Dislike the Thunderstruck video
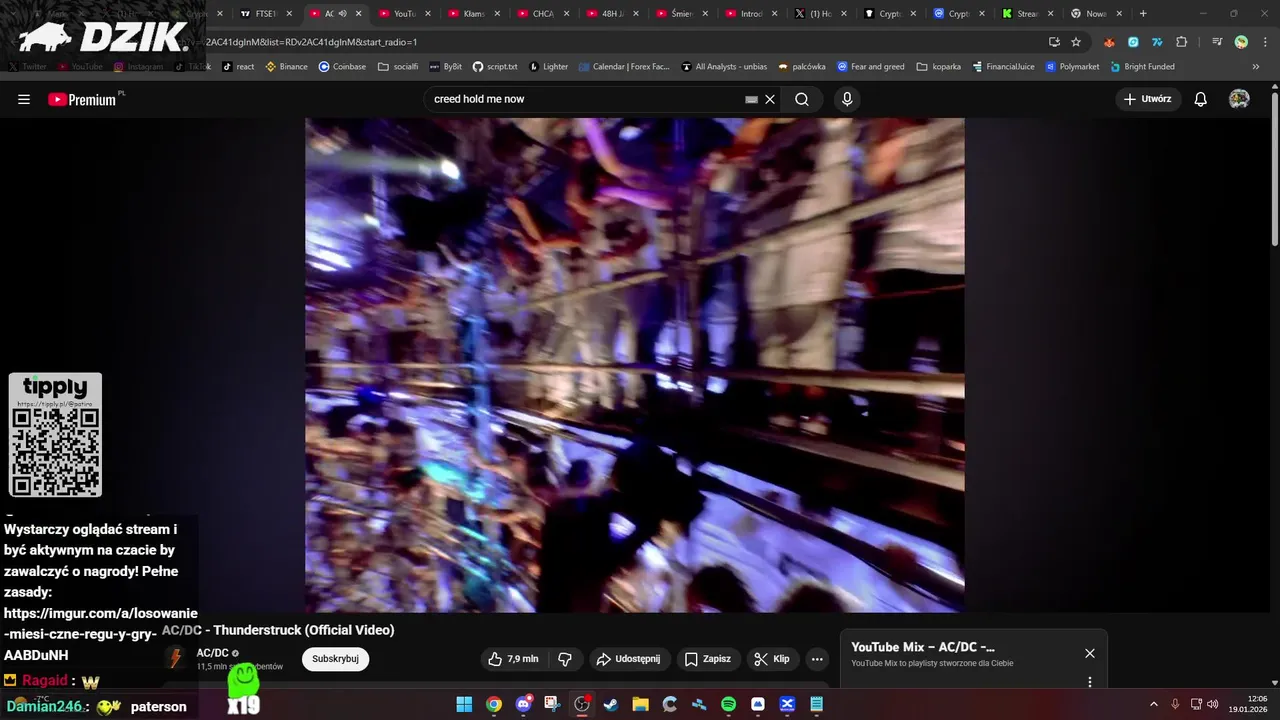Viewport: 1280px width, 720px height. [x=565, y=659]
